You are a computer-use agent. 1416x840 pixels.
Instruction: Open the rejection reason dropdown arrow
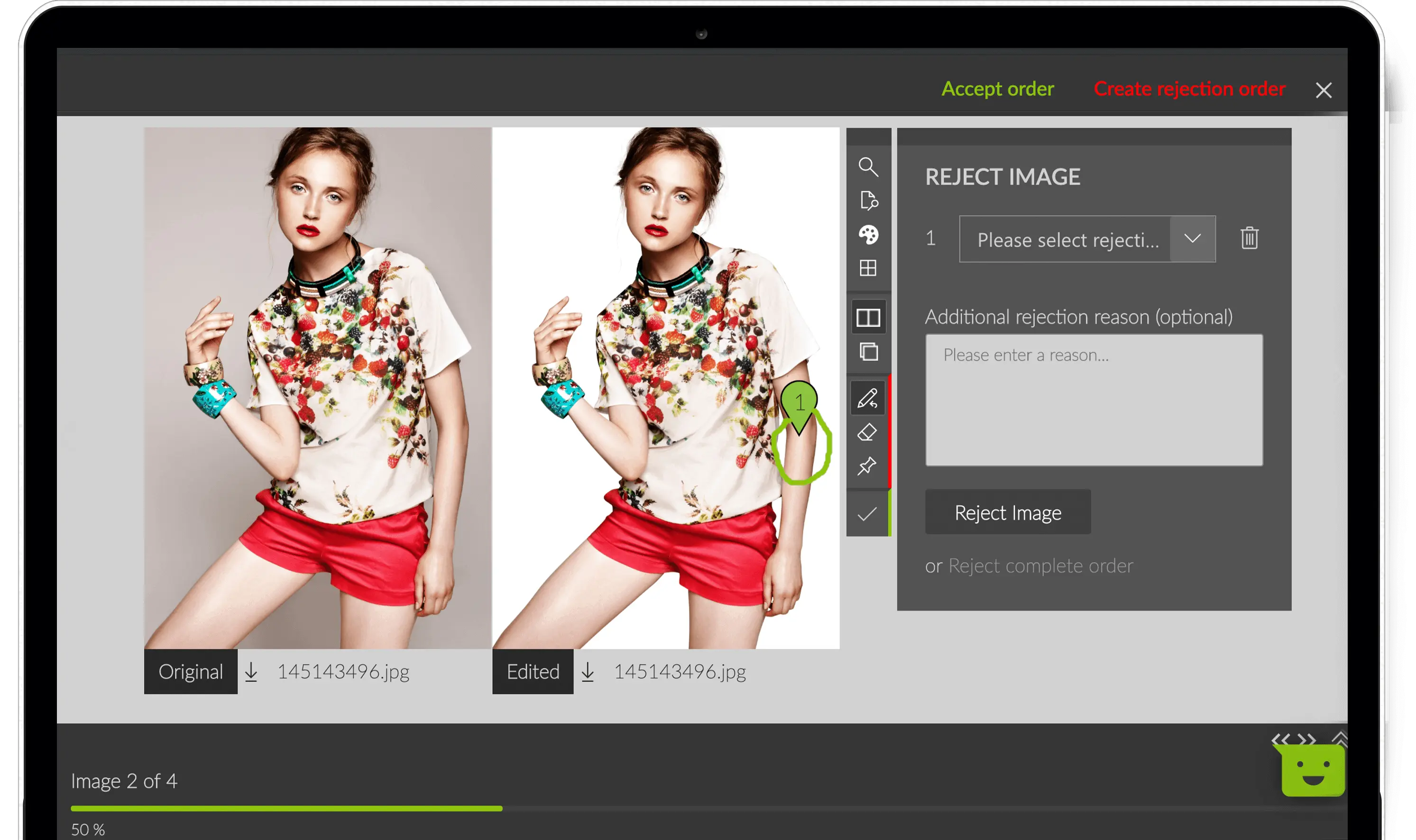tap(1192, 239)
